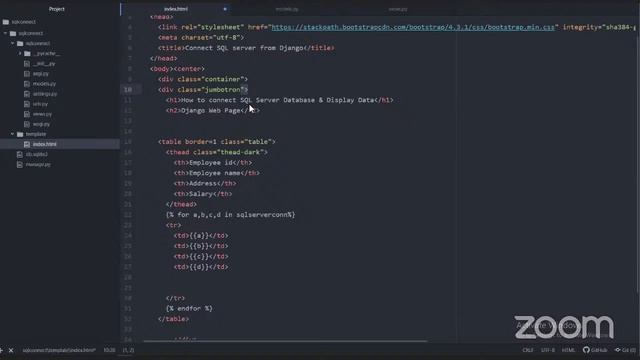Click the plus icon in the status bar
This screenshot has height=360, width=640.
coord(1,350)
